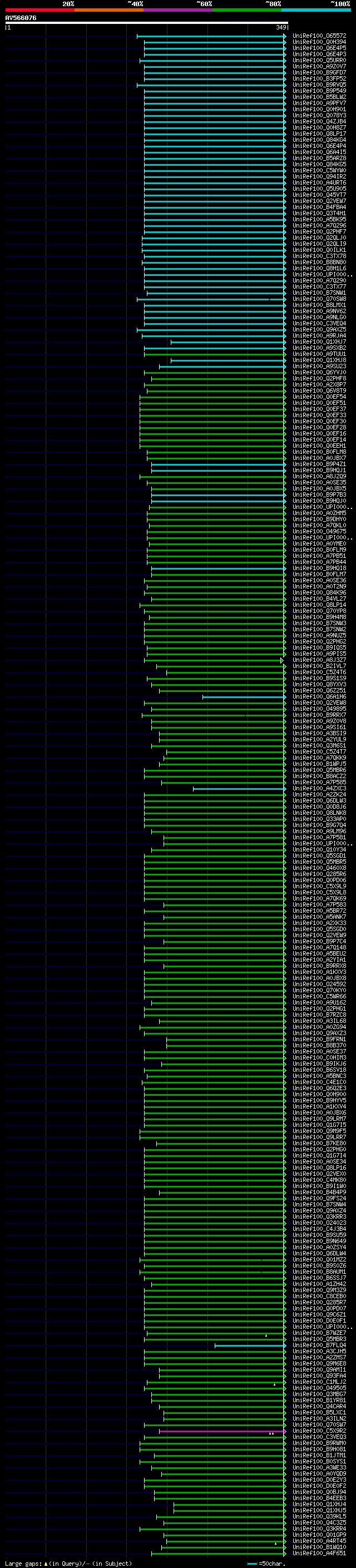Screen dimensions: 356x1568
Task: Select label UniRef100_C1MLJ2
Action: click(319, 1382)
